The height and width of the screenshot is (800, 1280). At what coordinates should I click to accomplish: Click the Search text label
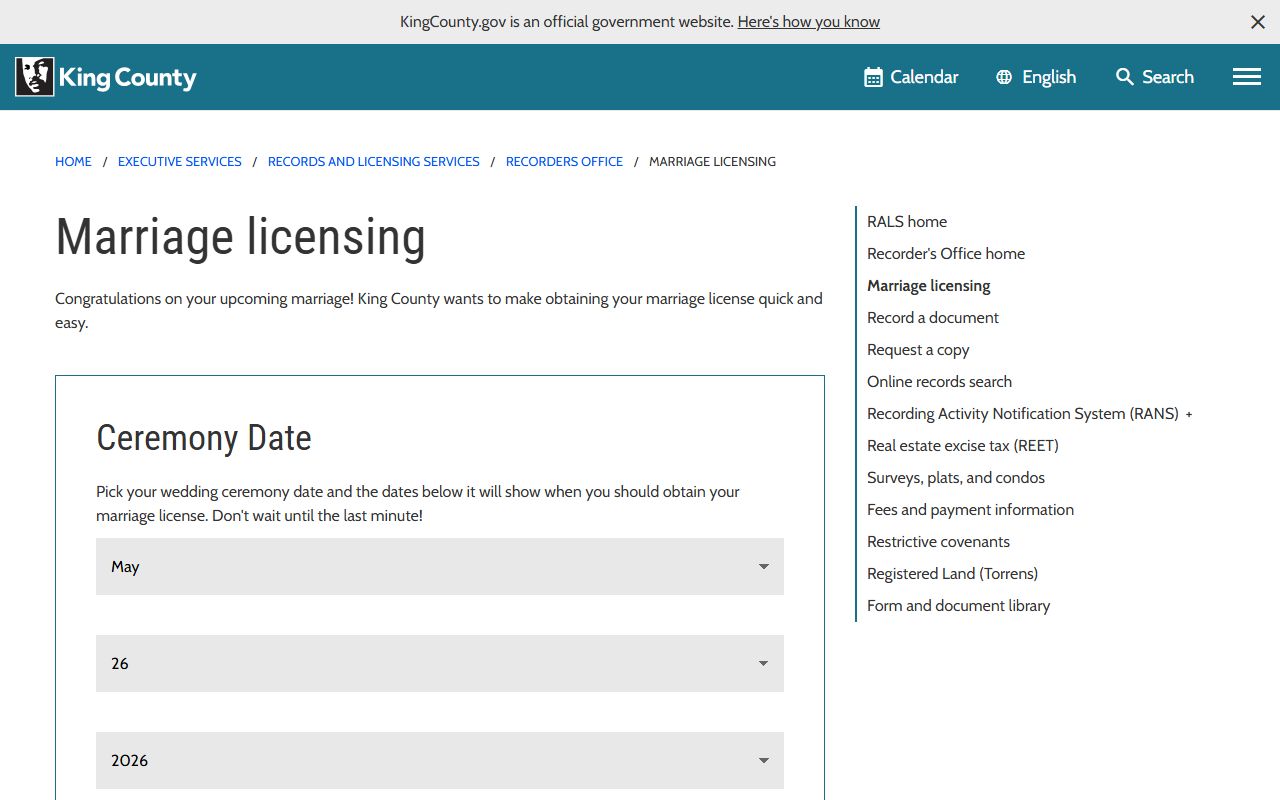pos(1168,77)
